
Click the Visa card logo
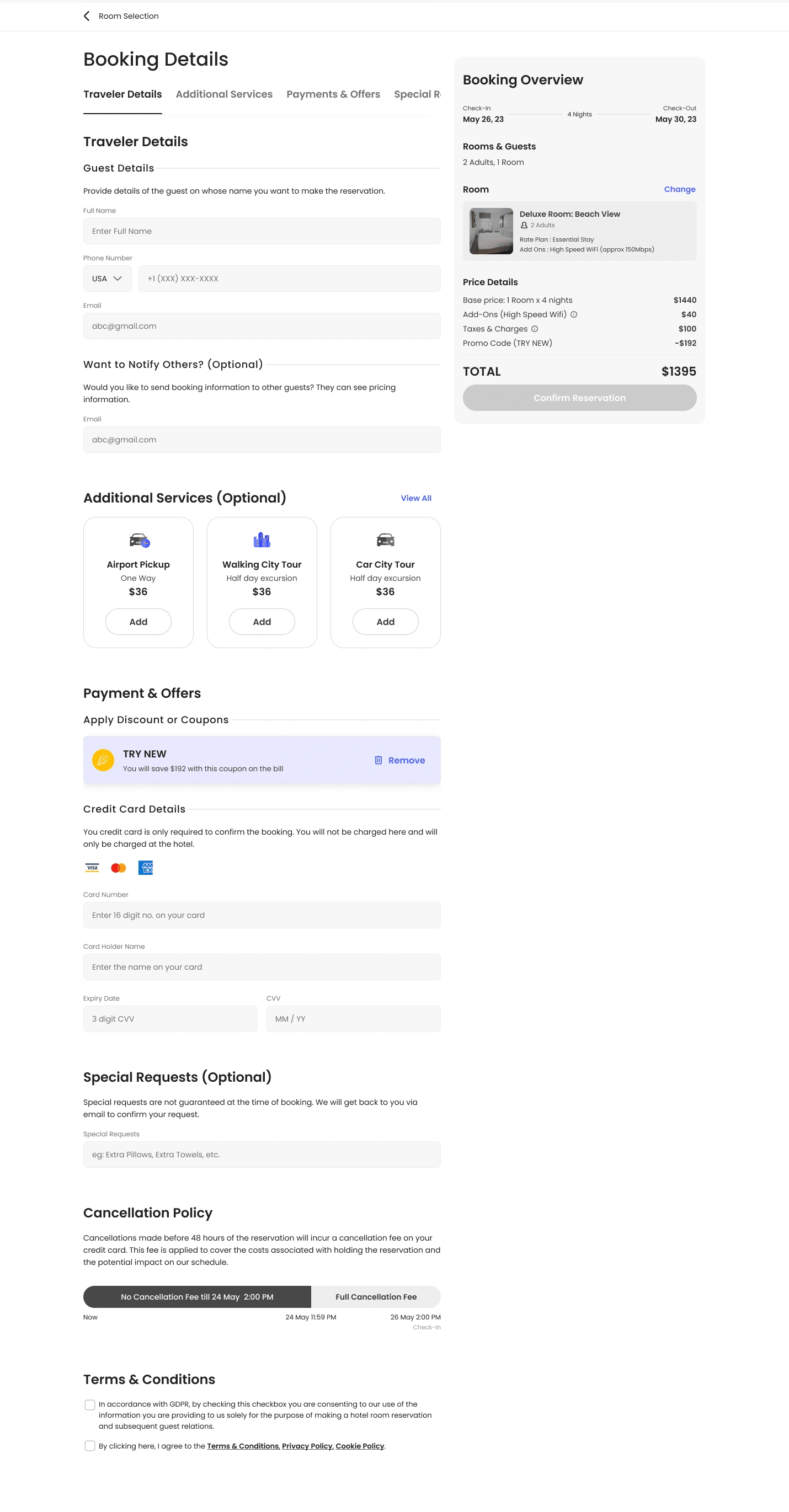coord(92,868)
